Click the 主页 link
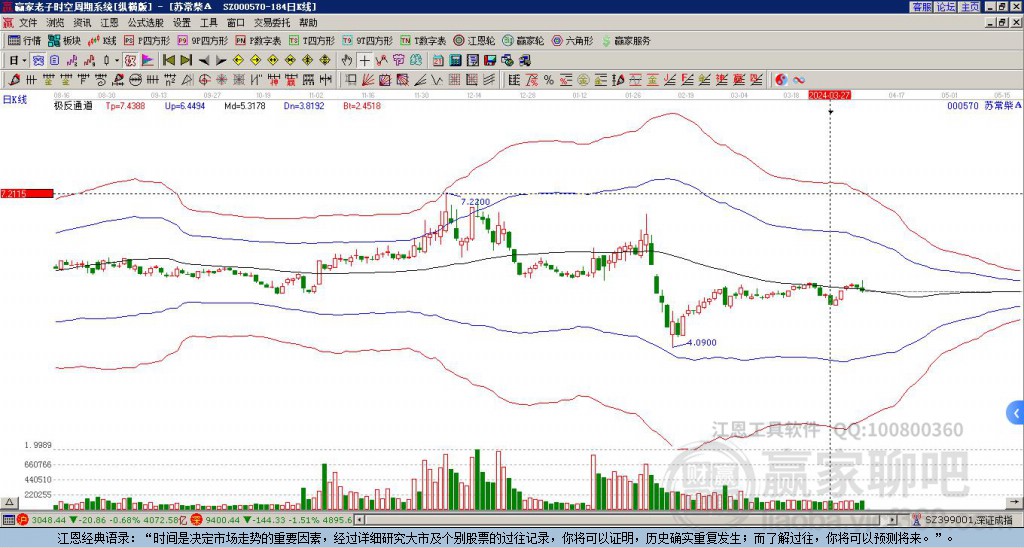 click(970, 7)
